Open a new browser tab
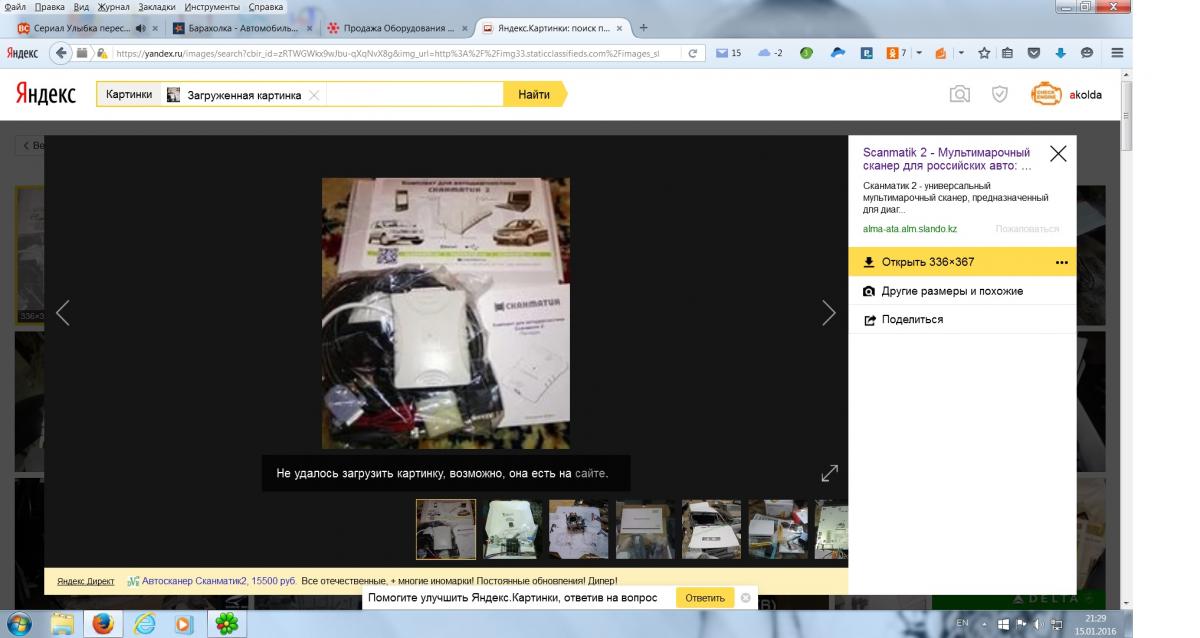The image size is (1200, 638). [643, 27]
